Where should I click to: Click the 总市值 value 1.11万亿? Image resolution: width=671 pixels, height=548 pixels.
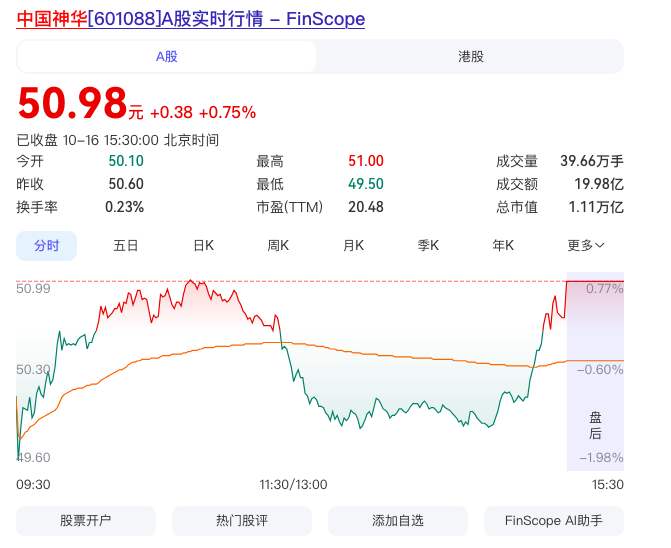click(x=596, y=207)
